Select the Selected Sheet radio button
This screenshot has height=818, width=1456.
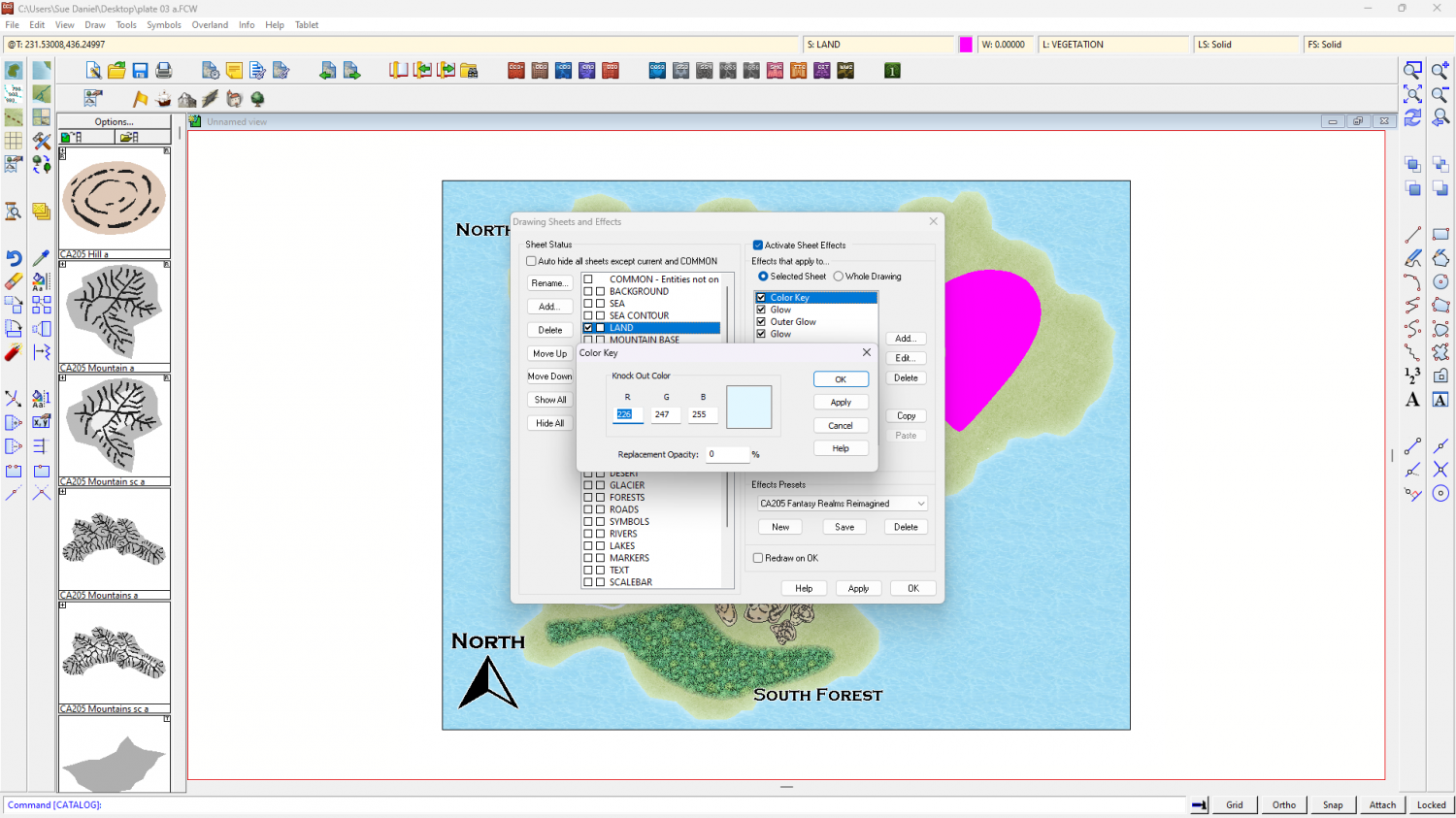point(763,277)
